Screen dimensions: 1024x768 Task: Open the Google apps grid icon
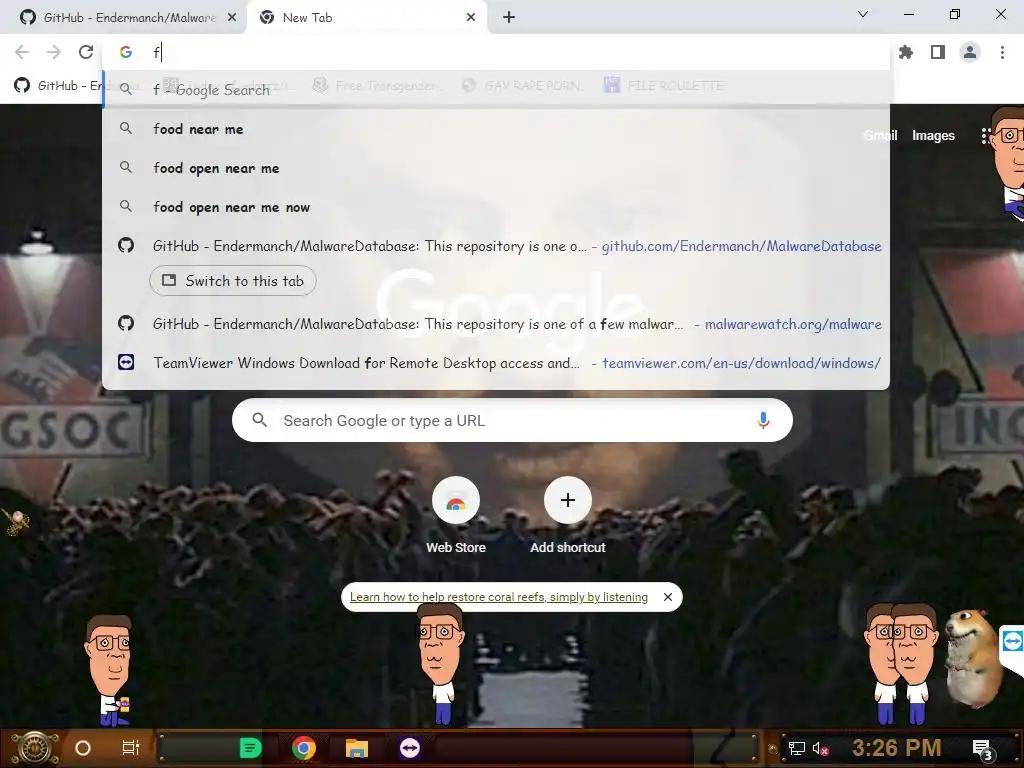[987, 135]
